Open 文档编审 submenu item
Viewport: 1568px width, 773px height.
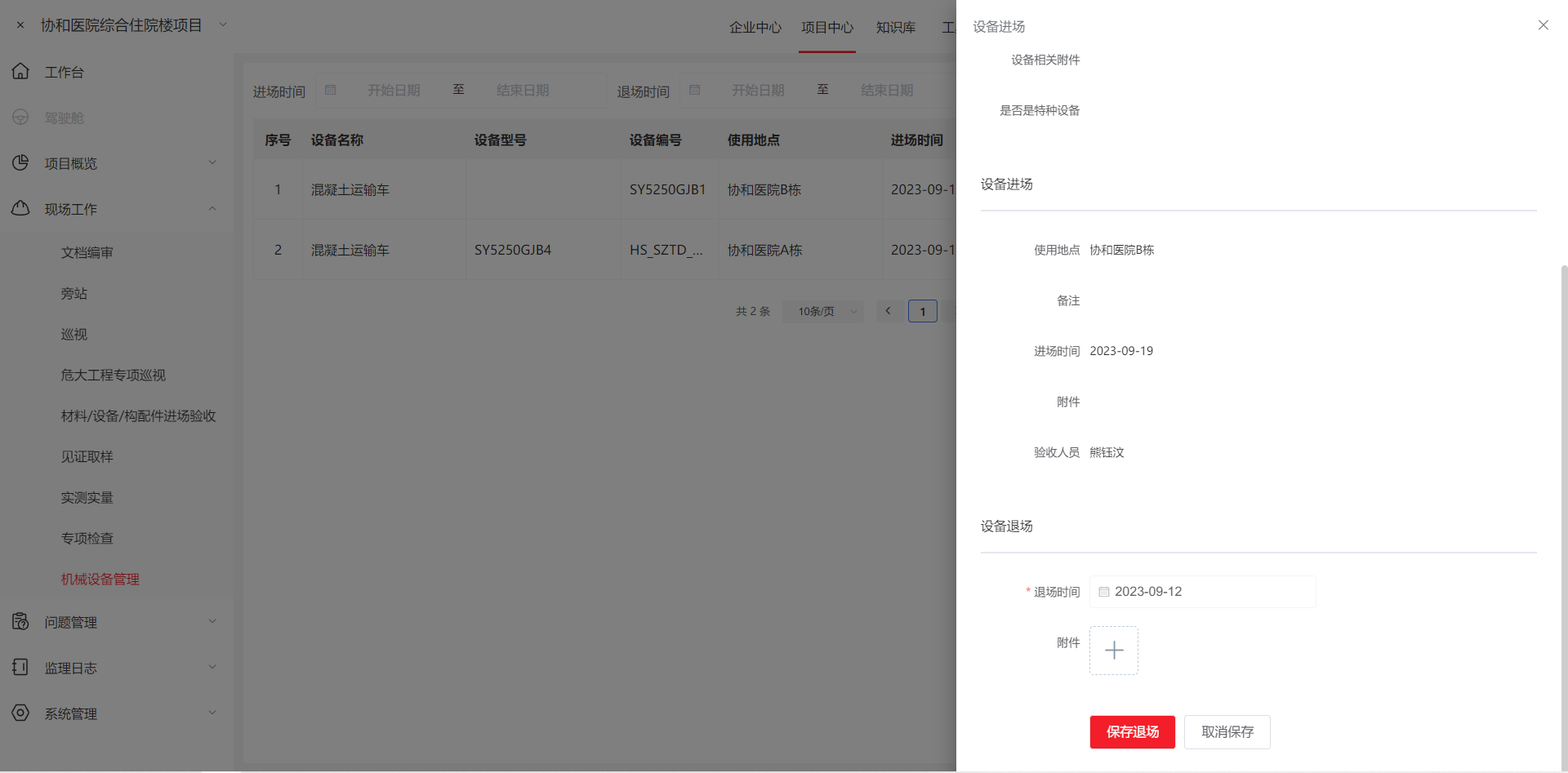(x=87, y=252)
